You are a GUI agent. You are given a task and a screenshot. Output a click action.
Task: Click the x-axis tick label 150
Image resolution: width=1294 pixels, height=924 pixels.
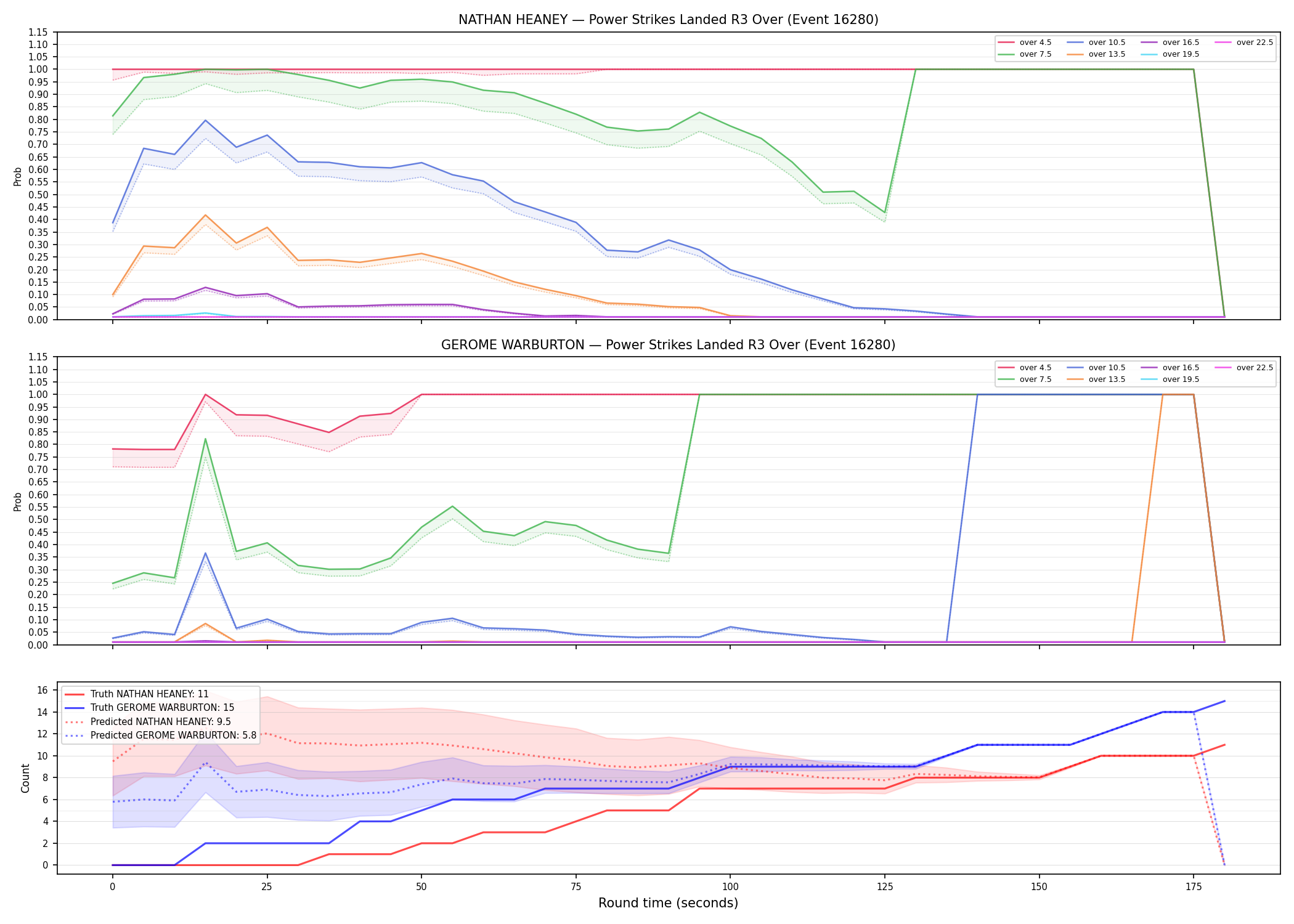[x=1039, y=887]
